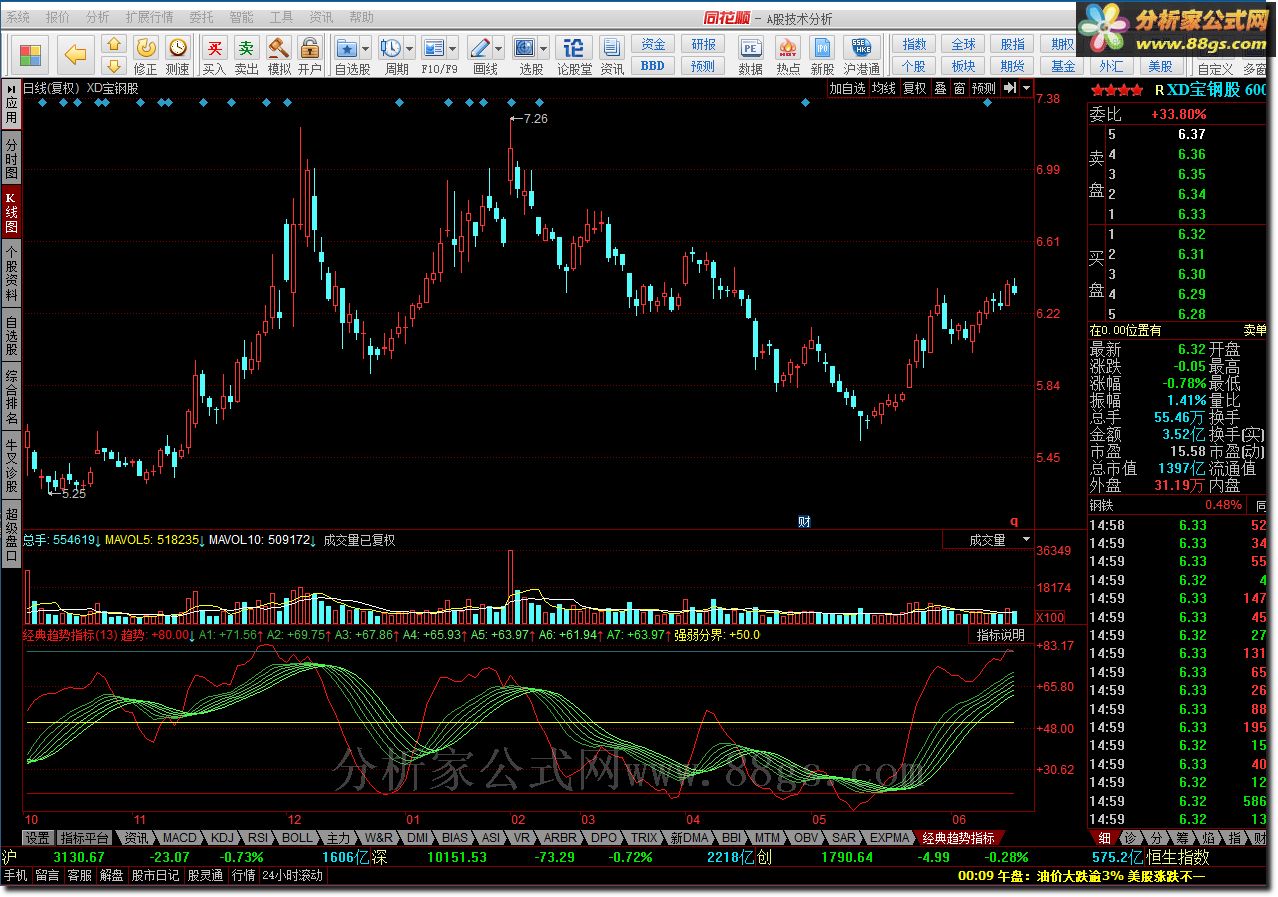Viewport: 1278px width, 897px height.
Task: Toggle 窗 multi-window mode
Action: 959,88
